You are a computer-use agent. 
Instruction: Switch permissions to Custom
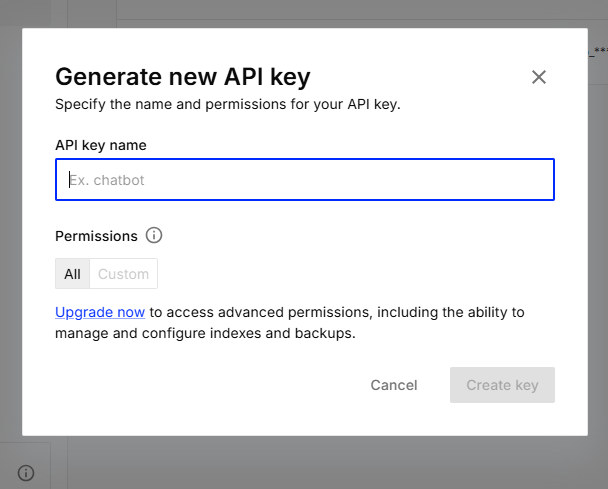(123, 274)
